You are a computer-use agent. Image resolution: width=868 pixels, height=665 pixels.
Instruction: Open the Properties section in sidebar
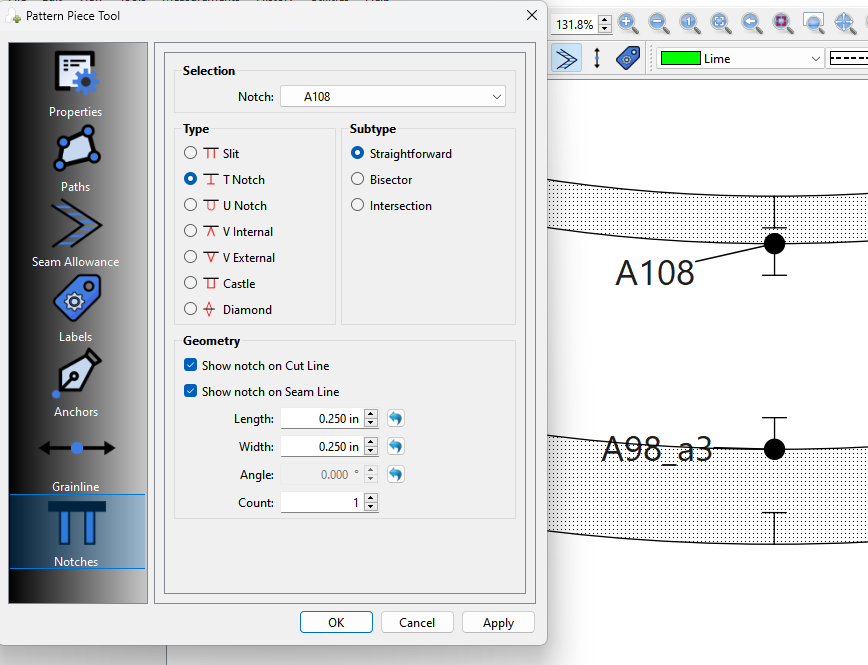coord(76,84)
